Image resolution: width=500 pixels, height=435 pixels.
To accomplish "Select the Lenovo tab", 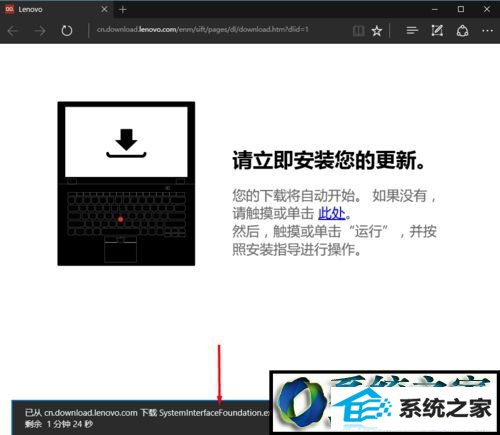I will (x=57, y=9).
